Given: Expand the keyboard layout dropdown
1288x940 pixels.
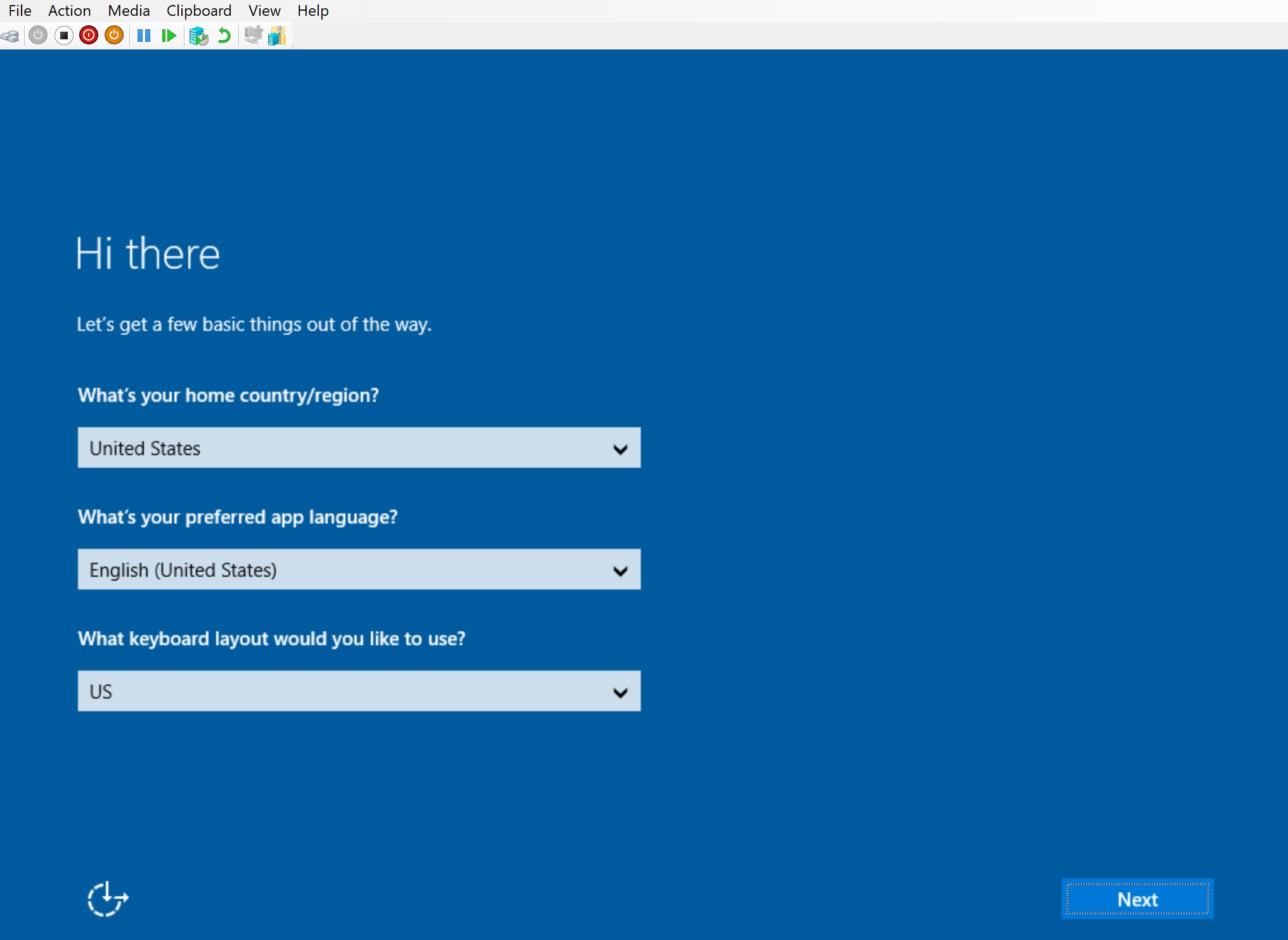Looking at the screenshot, I should coord(359,692).
